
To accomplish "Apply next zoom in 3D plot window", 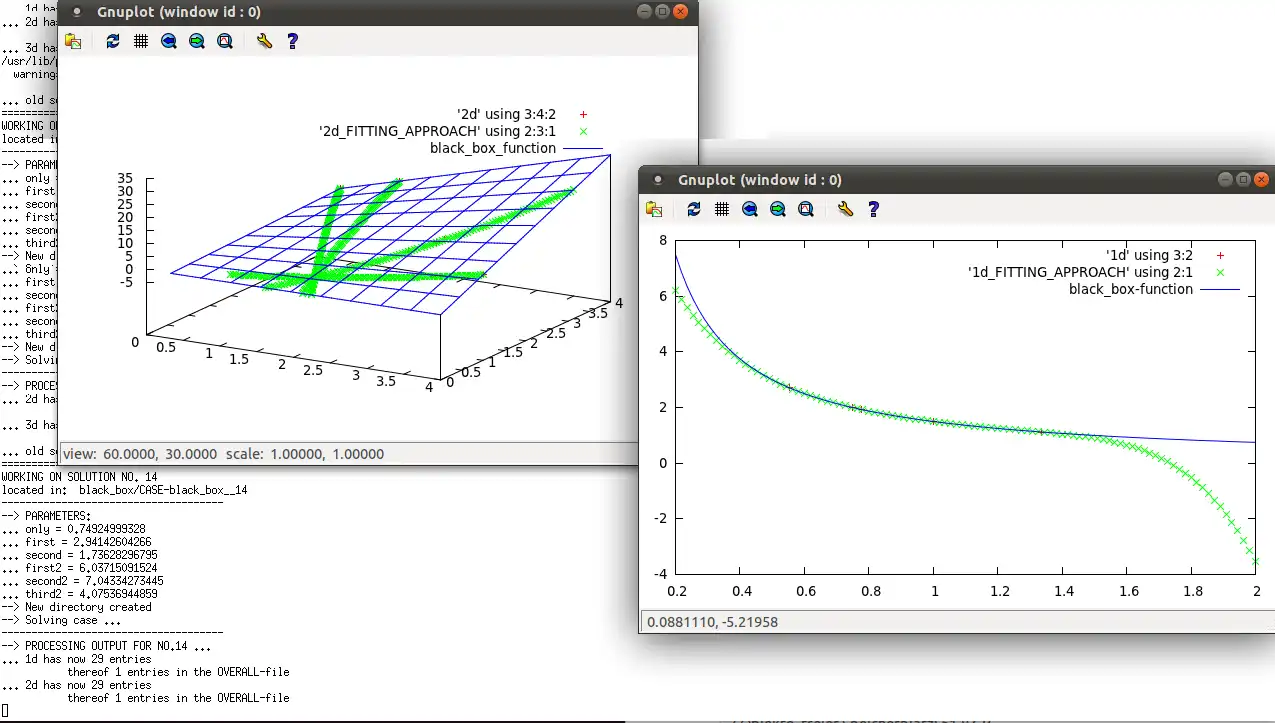I will point(197,41).
